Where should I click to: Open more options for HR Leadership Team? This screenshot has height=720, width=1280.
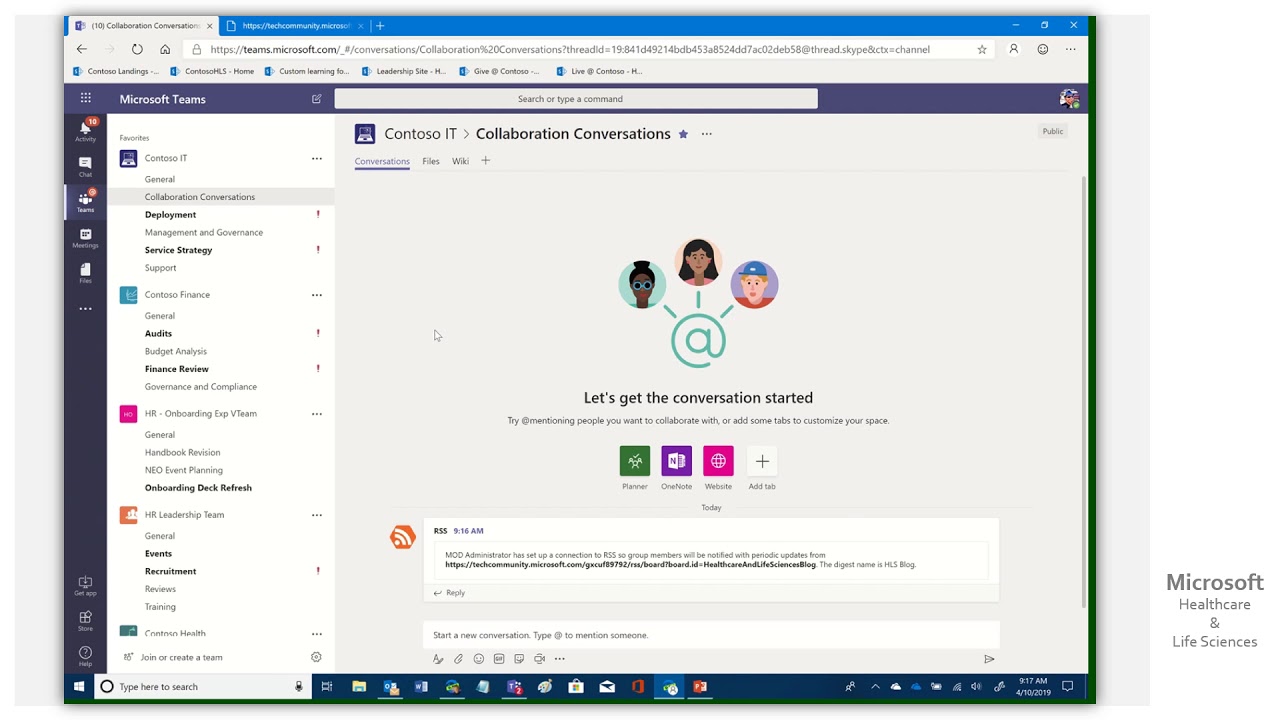tap(317, 515)
